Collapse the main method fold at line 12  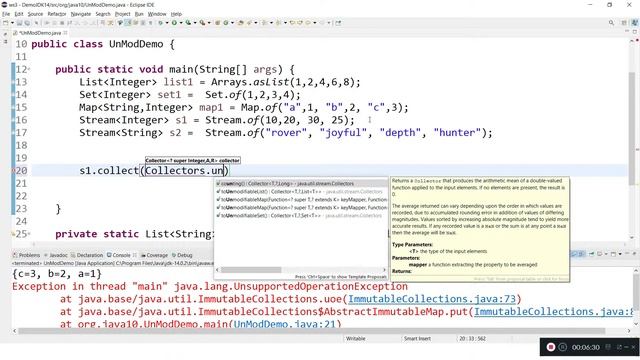[x=30, y=70]
